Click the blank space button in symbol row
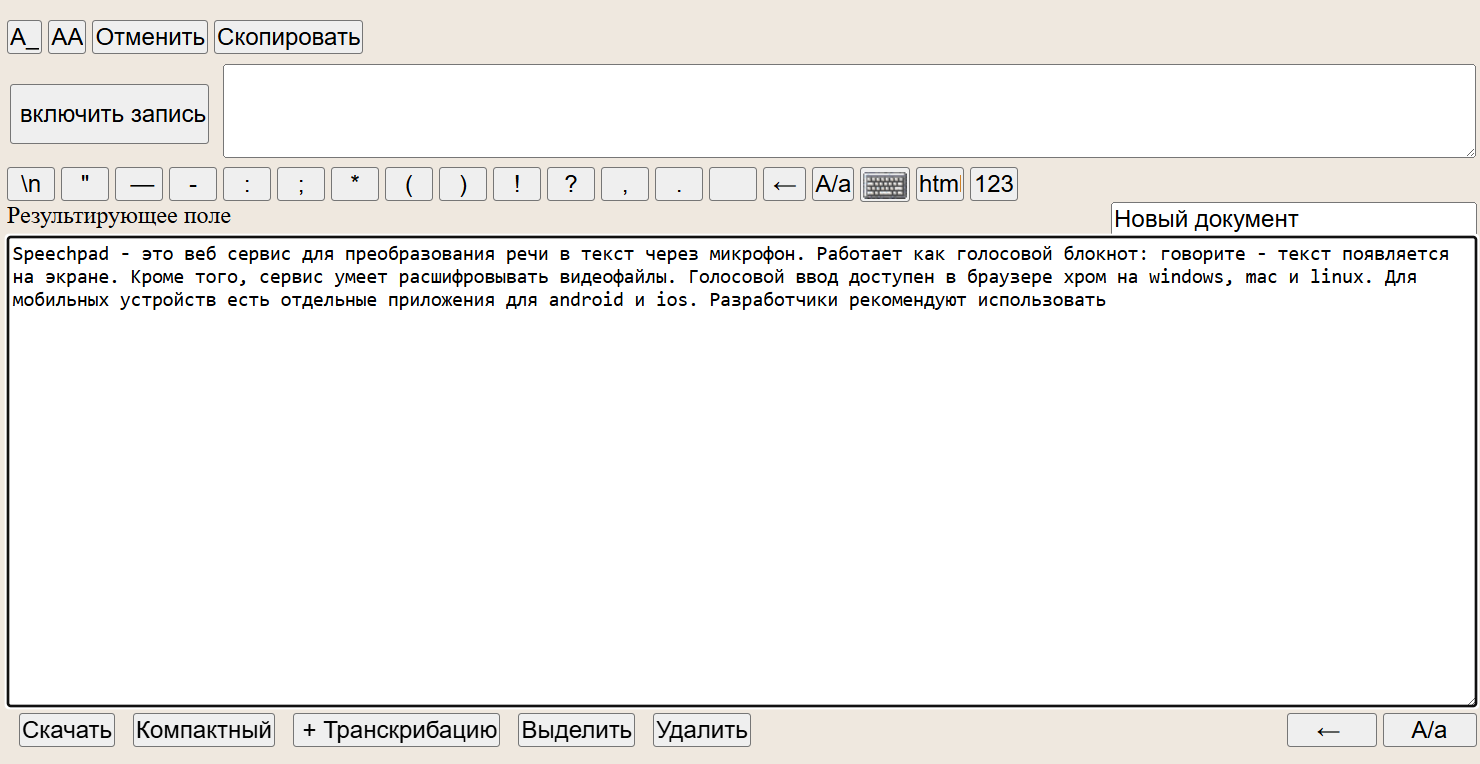 (733, 184)
